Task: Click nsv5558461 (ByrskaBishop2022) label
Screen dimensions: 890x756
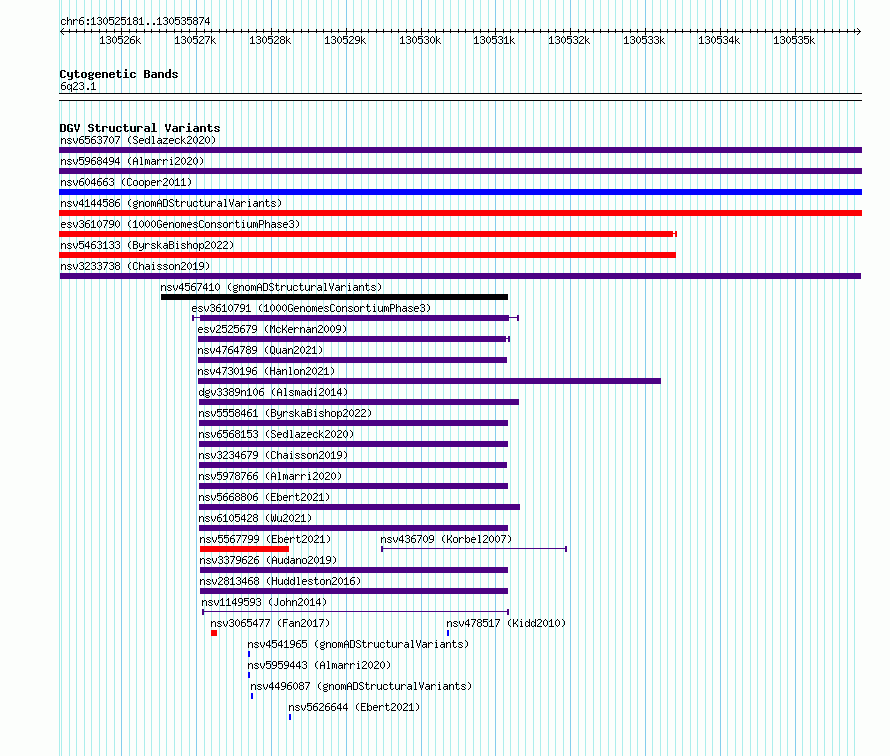Action: pyautogui.click(x=285, y=413)
